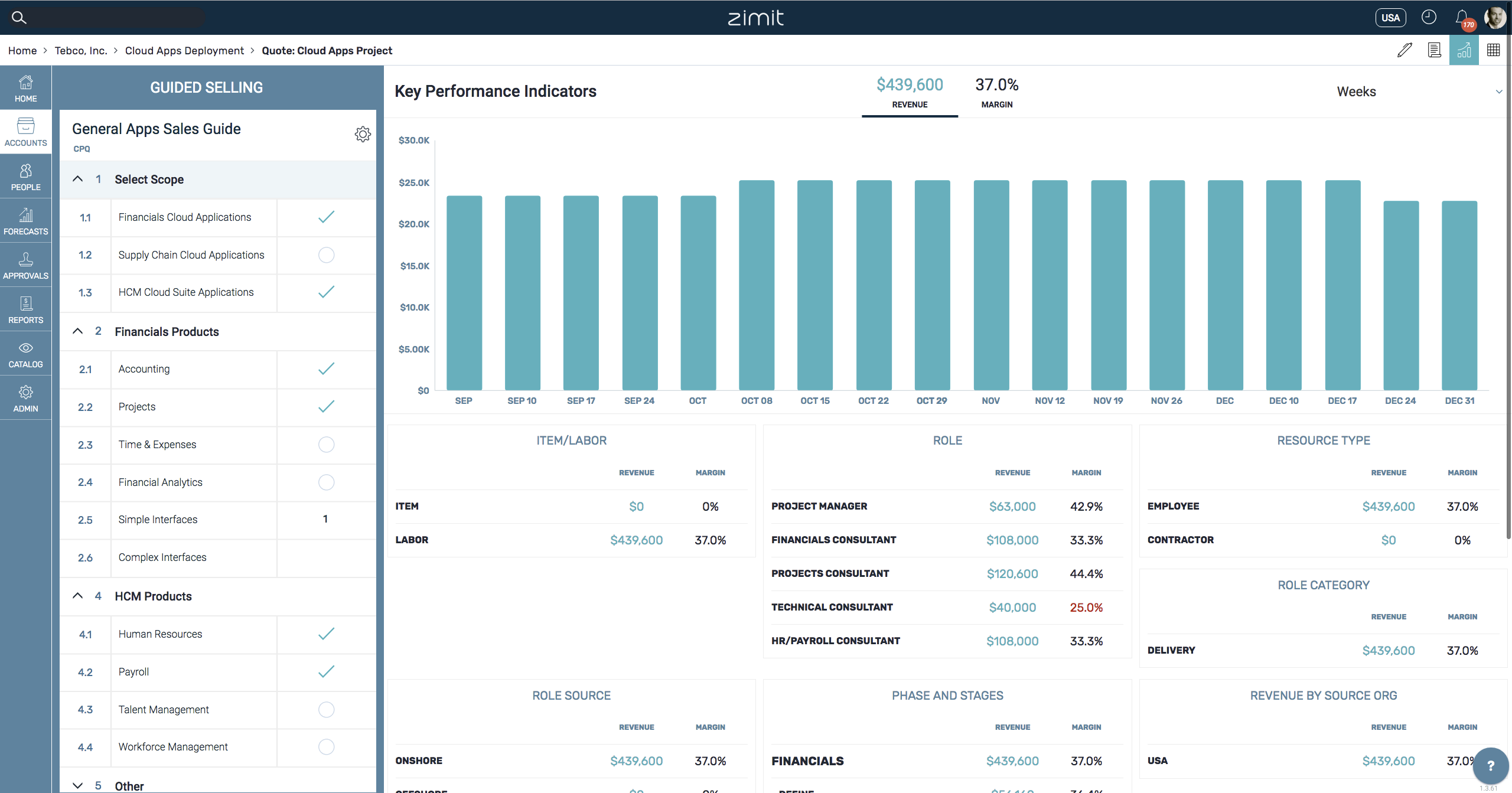The height and width of the screenshot is (793, 1512).
Task: Collapse the Select Scope section
Action: [x=77, y=179]
